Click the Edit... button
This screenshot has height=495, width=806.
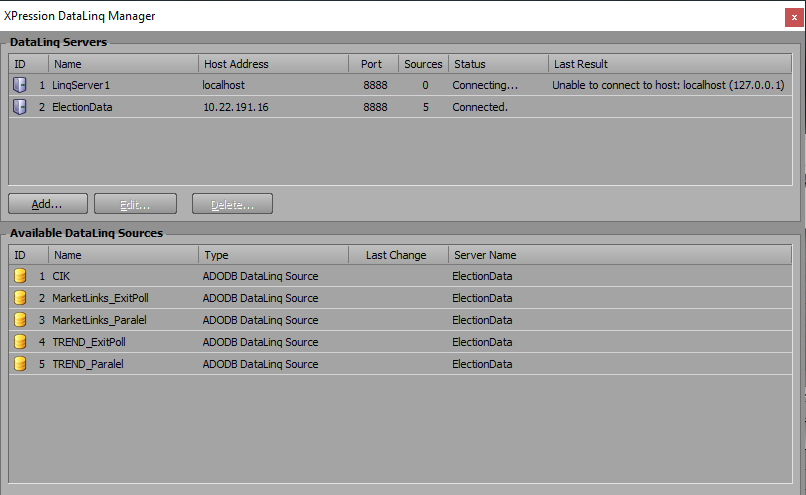click(x=135, y=204)
